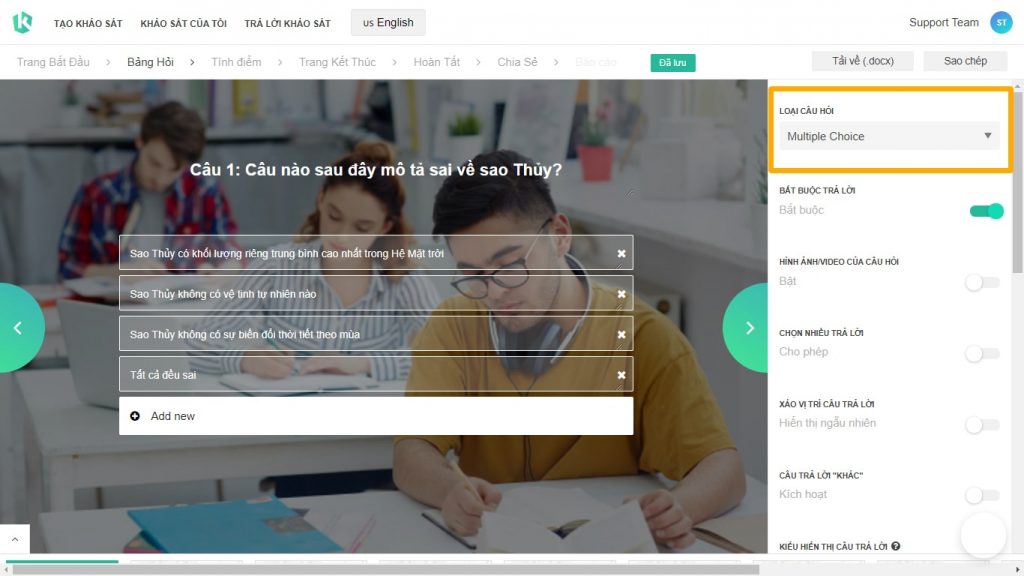Click the plus icon beside Add new
The image size is (1024, 576).
(x=136, y=415)
